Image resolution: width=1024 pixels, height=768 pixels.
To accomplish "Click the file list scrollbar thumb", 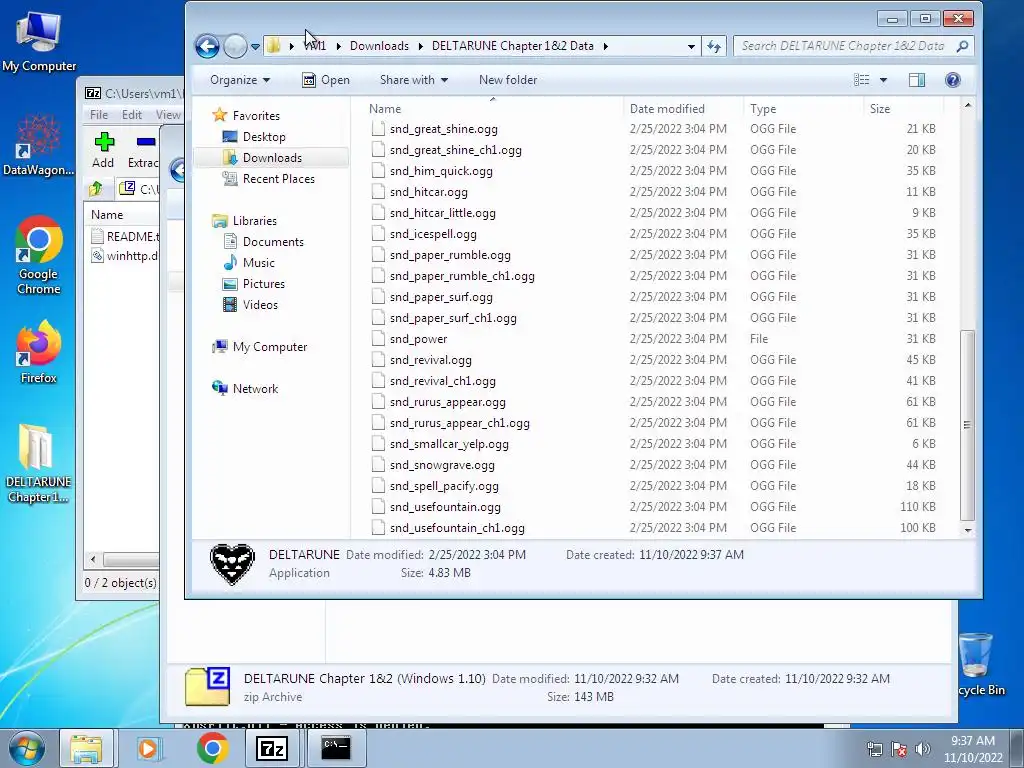I will coord(967,425).
